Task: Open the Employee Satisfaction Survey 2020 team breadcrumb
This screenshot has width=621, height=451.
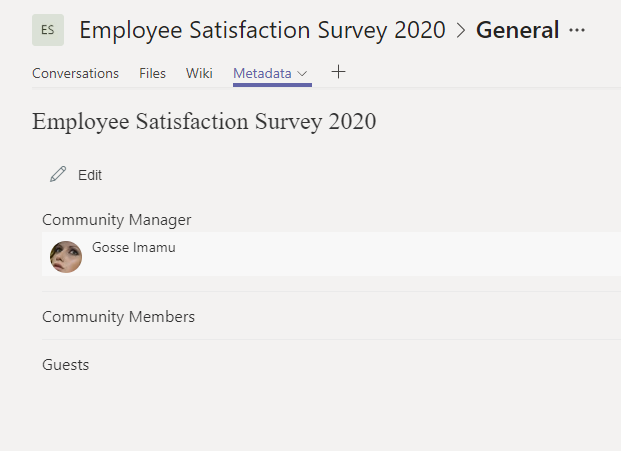Action: coord(262,30)
